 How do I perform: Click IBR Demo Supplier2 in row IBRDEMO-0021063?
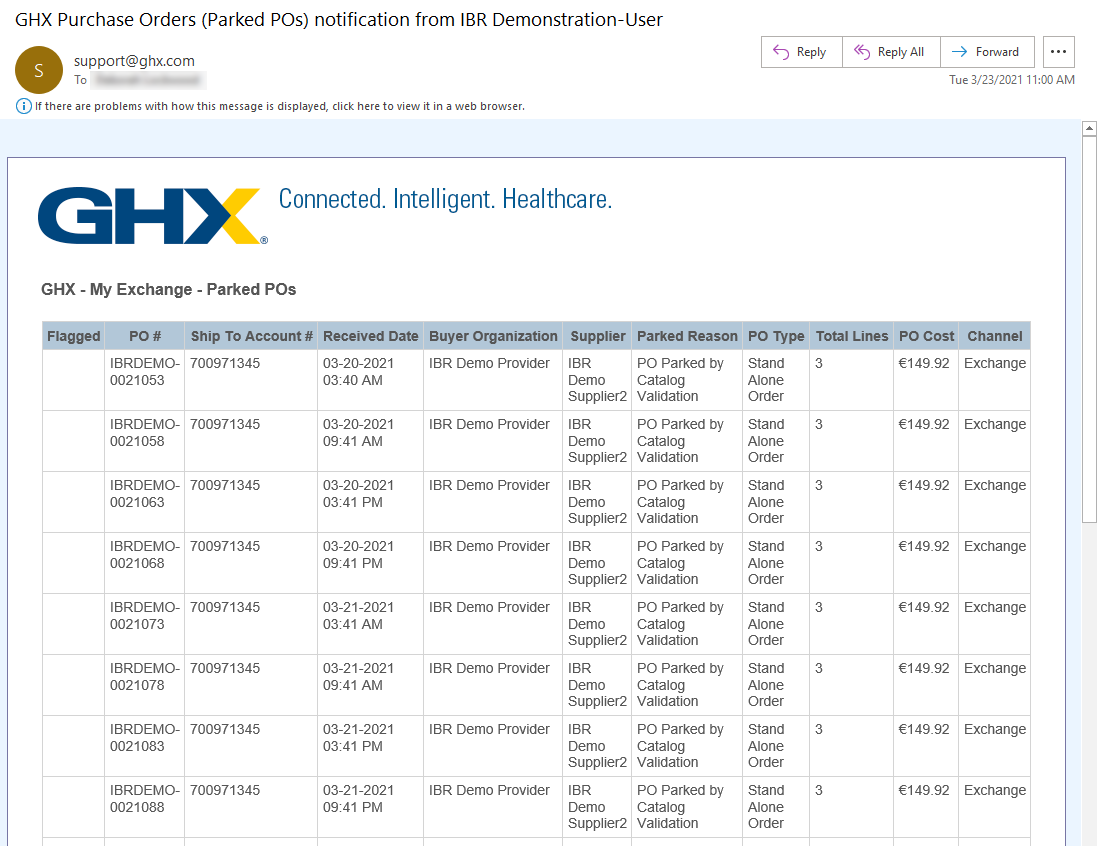point(597,502)
